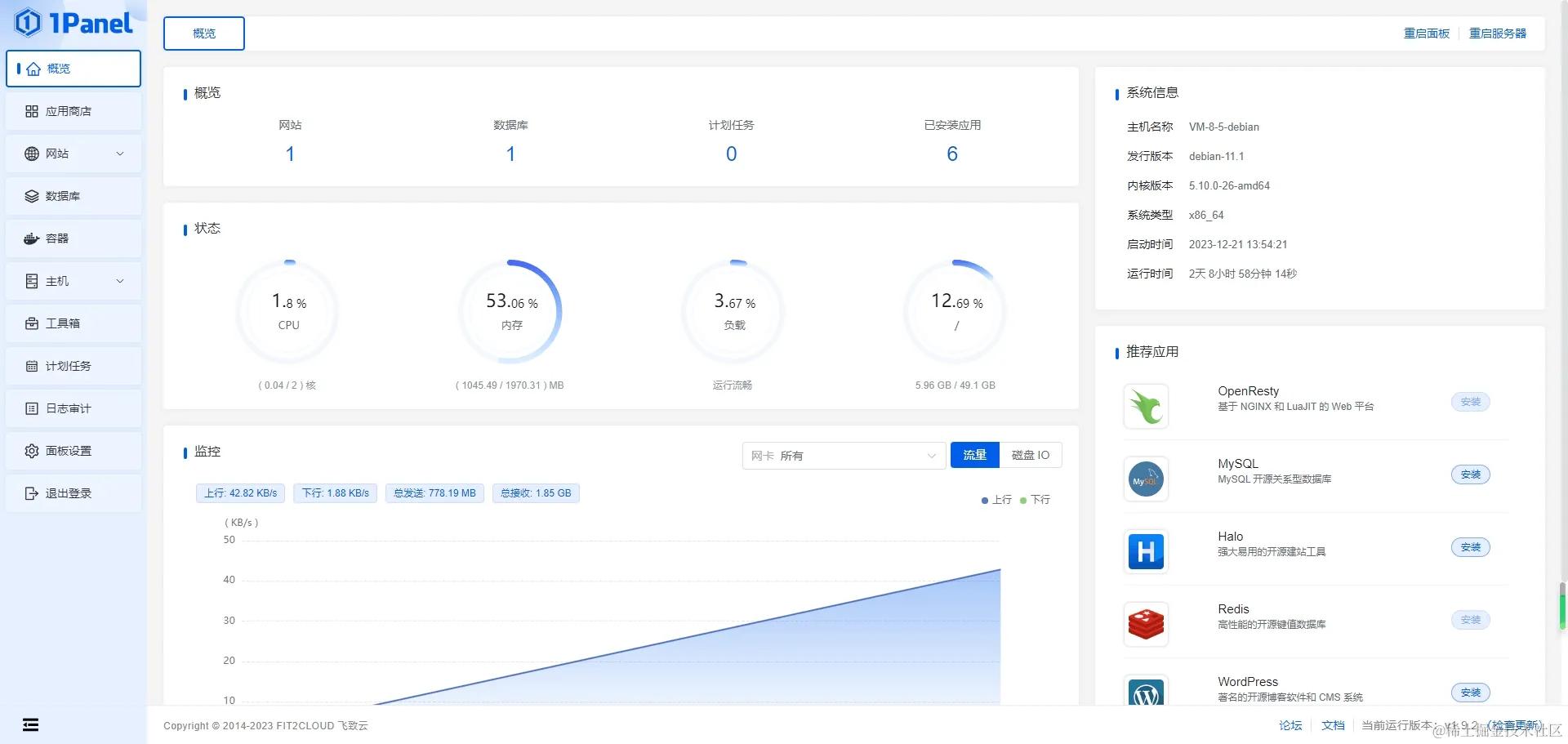Click the 内存 usage gauge

pos(511,311)
